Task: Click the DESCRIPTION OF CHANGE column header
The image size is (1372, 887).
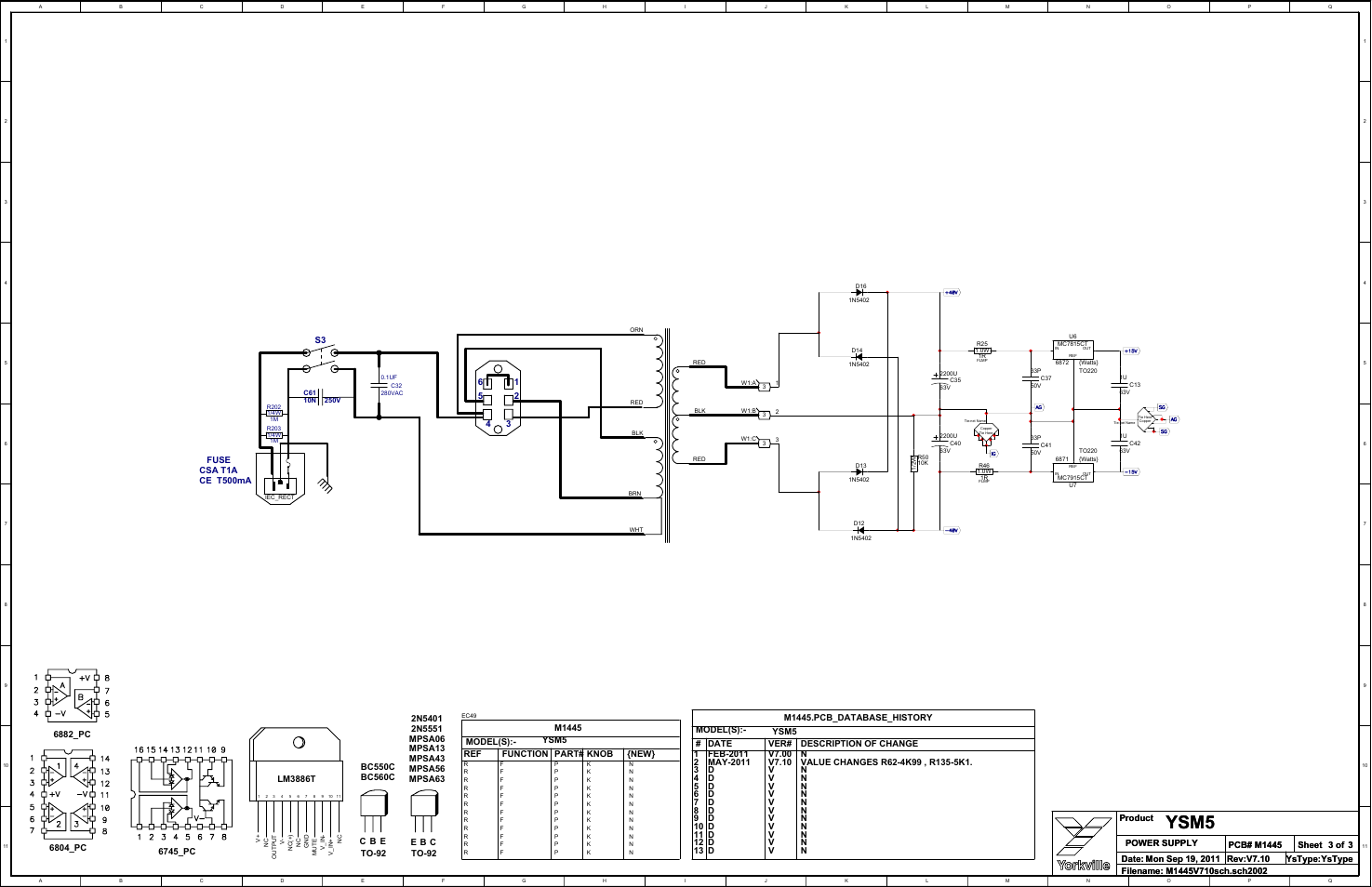Action: pyautogui.click(x=859, y=744)
